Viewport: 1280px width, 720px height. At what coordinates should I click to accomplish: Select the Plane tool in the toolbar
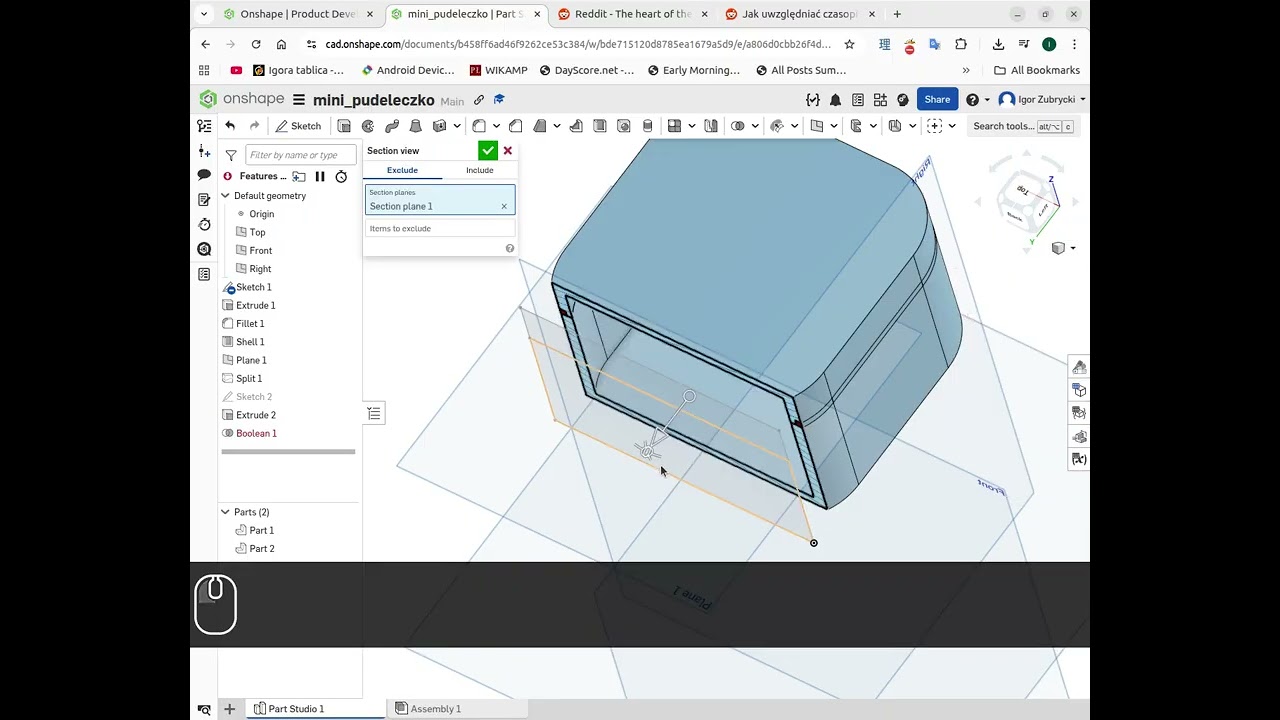click(817, 126)
